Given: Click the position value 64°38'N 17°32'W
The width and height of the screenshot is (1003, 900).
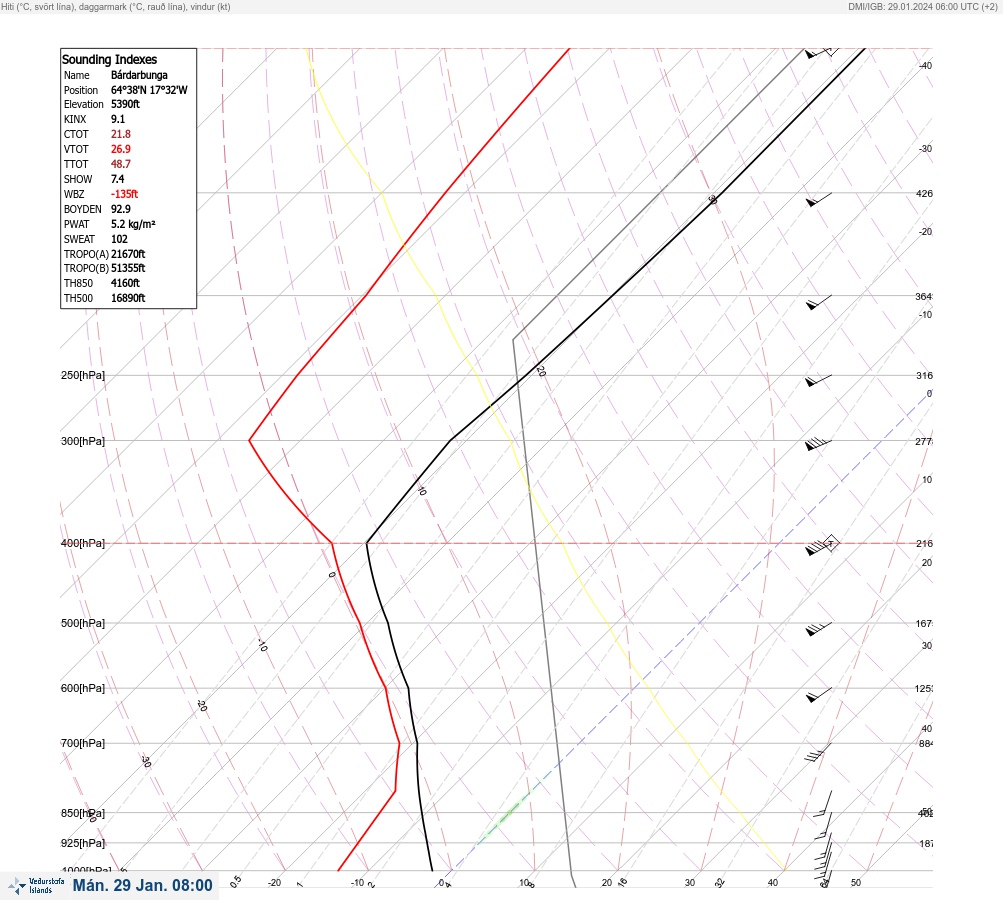Looking at the screenshot, I should pyautogui.click(x=149, y=90).
